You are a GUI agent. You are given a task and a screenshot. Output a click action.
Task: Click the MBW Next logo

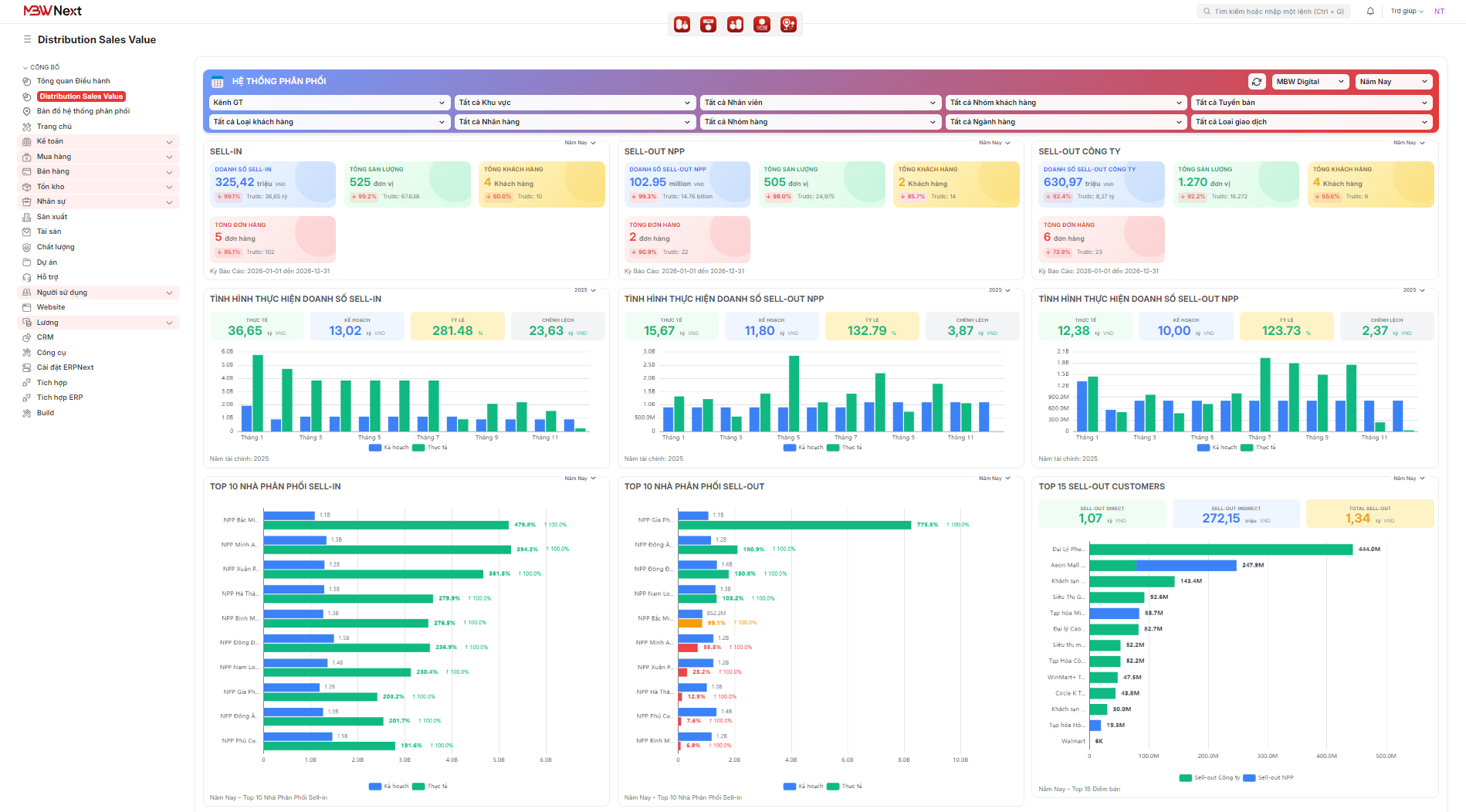(52, 11)
